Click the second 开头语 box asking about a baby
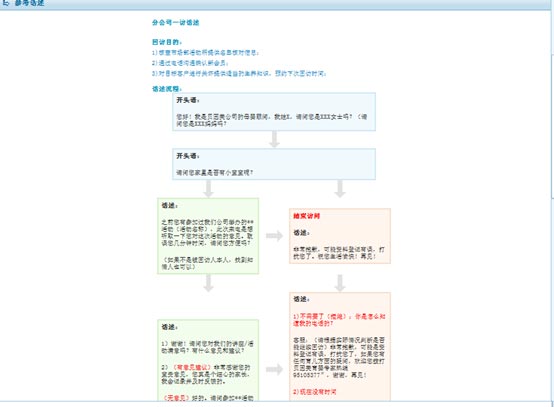Viewport: 554px width, 407px height. 274,164
